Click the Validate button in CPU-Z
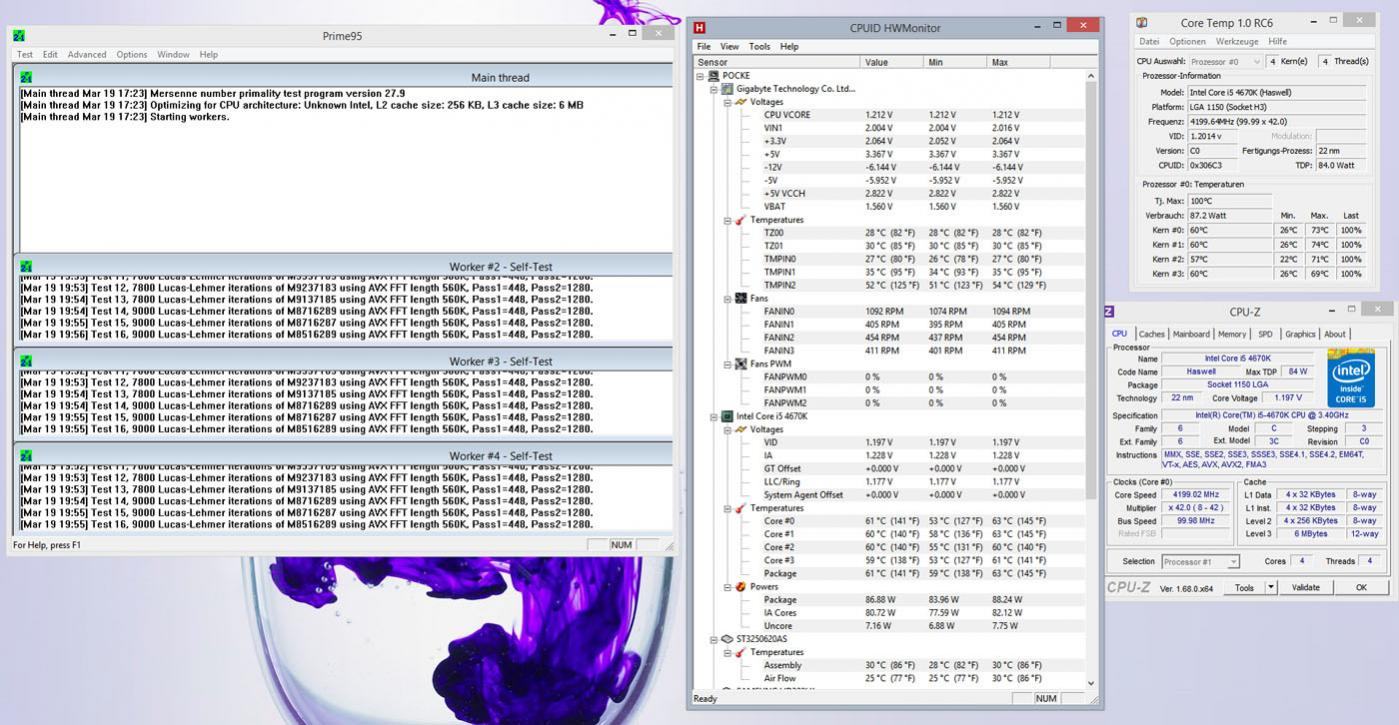 [x=1305, y=587]
